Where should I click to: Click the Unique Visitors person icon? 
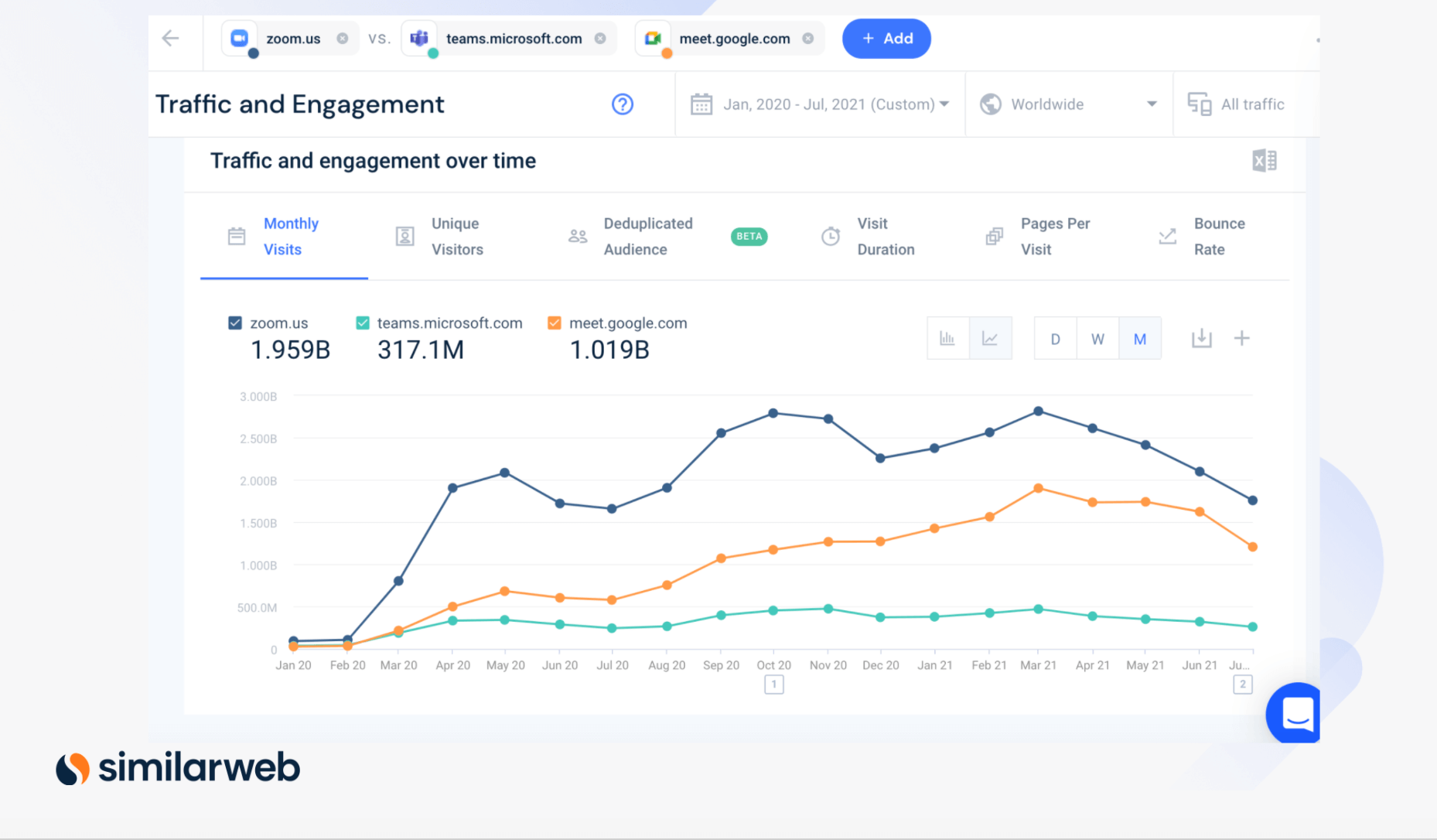pyautogui.click(x=404, y=236)
